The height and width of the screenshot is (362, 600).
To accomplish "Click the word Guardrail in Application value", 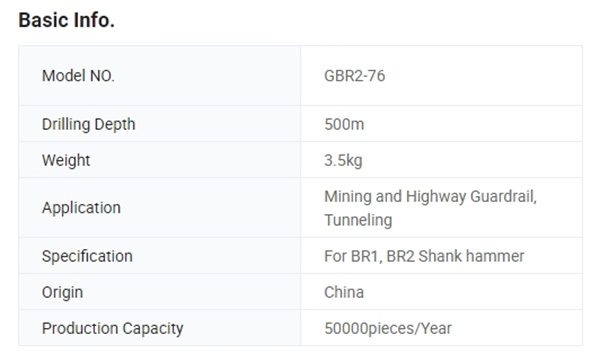I will (503, 196).
